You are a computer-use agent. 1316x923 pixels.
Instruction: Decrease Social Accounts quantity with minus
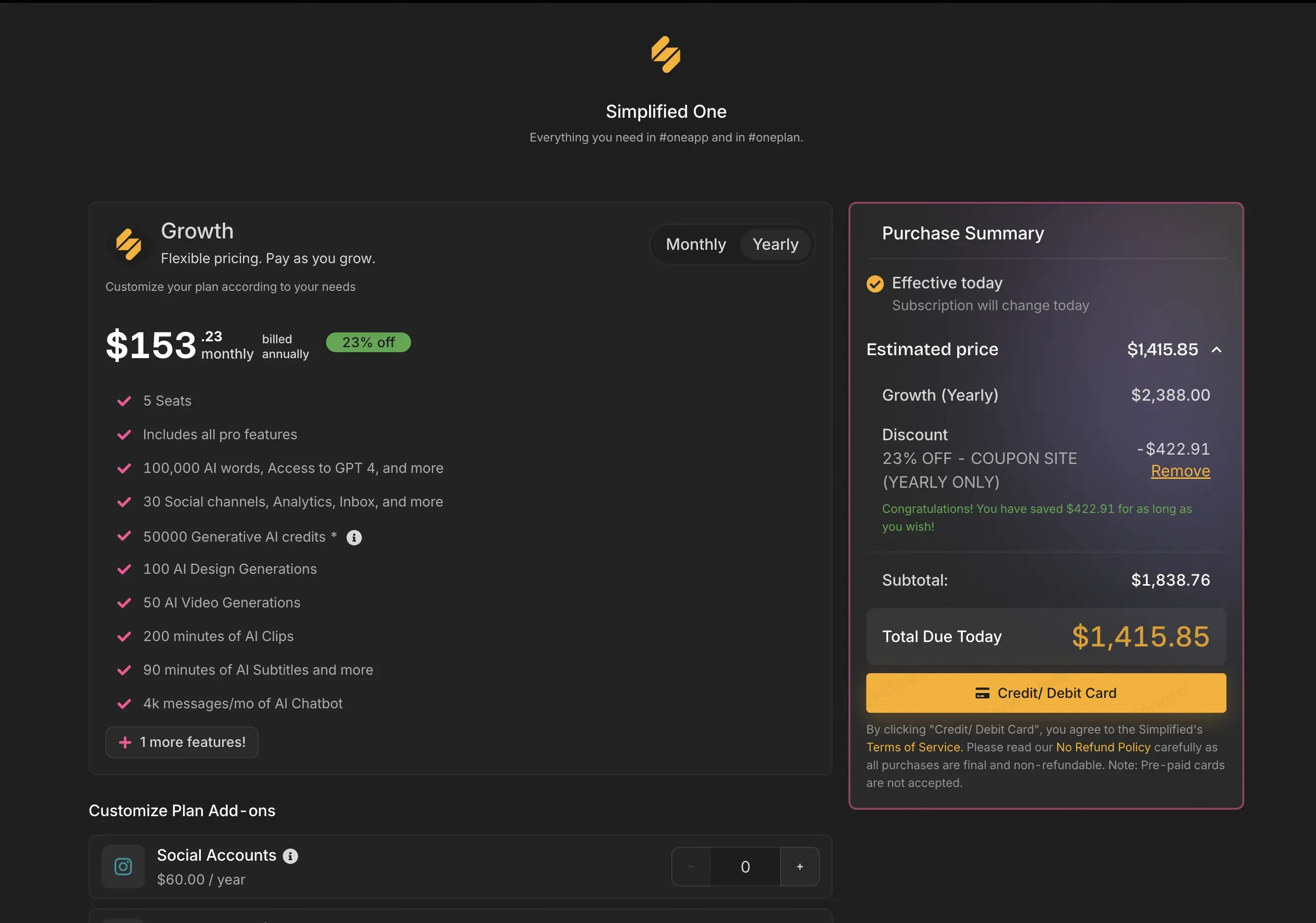(x=691, y=867)
